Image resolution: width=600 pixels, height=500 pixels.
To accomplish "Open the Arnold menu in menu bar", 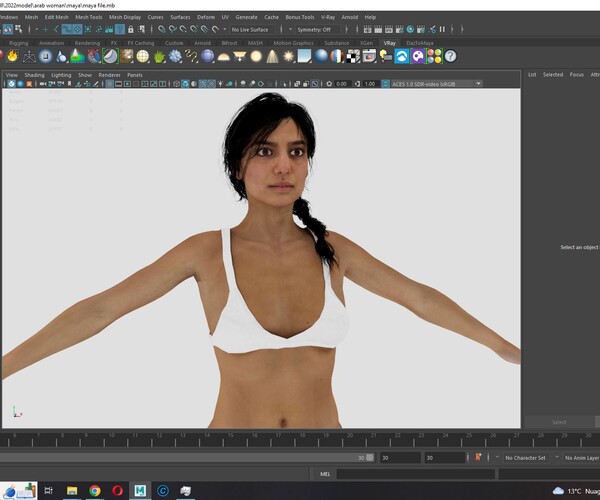I will point(350,17).
